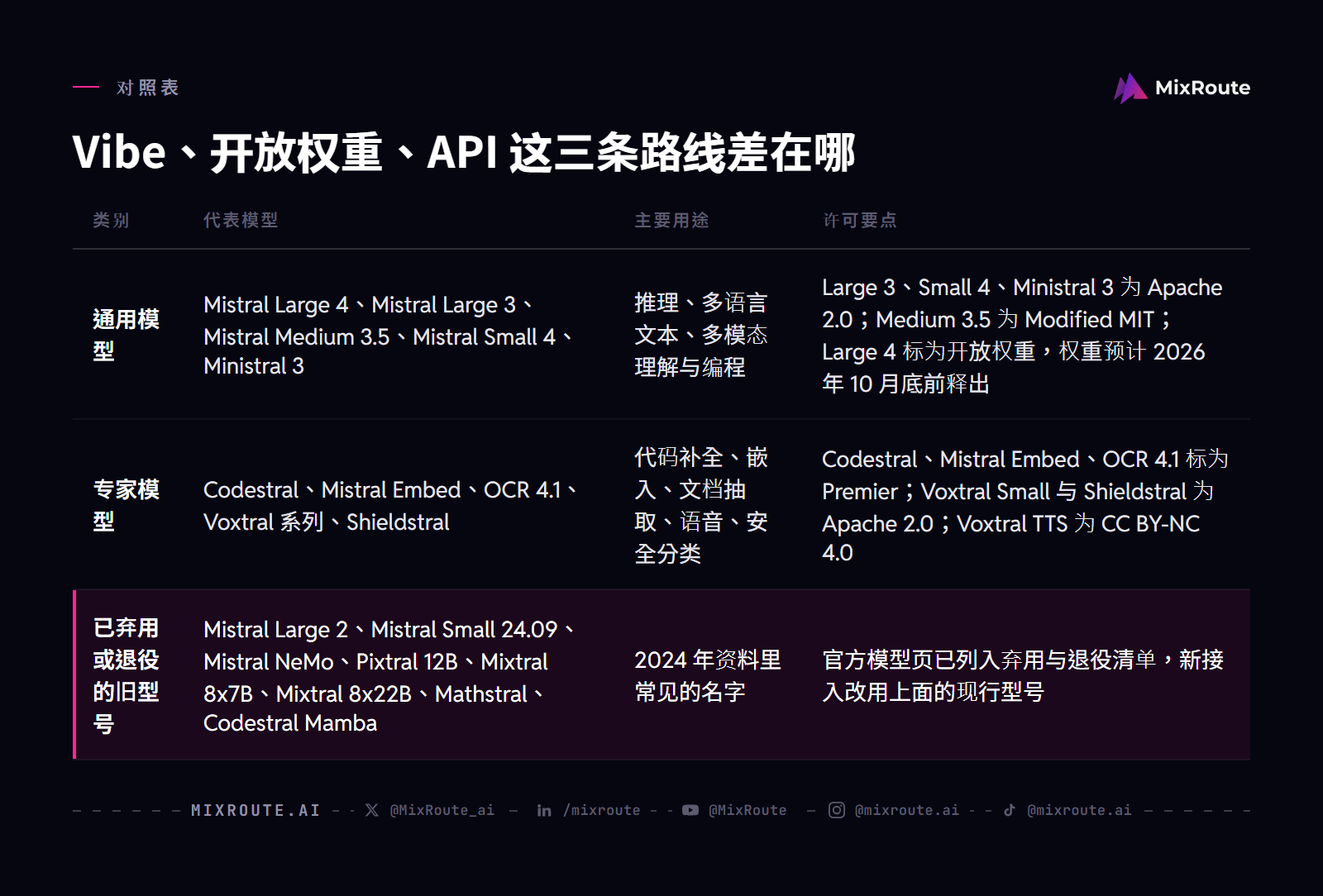Click the '2024 年资料里常见的名字' cell

[708, 675]
